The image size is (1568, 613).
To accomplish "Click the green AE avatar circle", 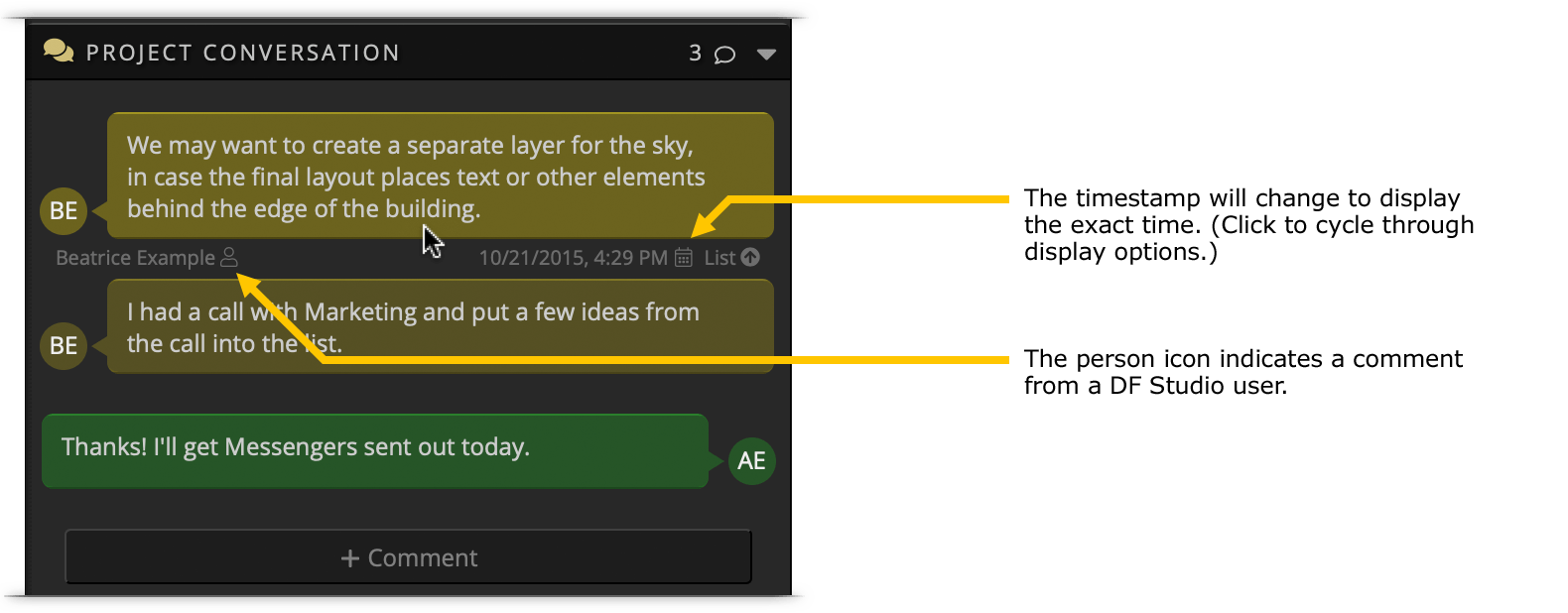I will click(x=752, y=460).
